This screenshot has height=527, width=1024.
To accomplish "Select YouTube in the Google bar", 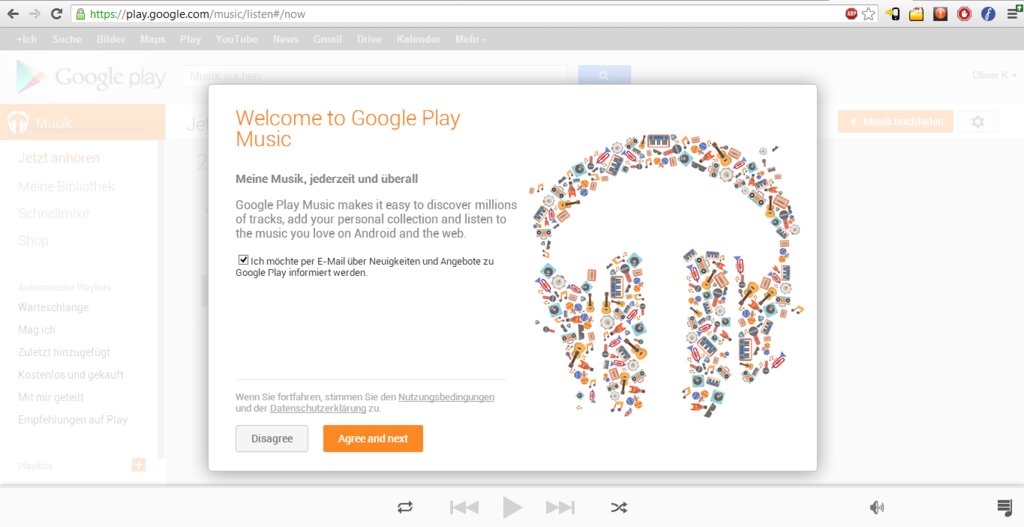I will point(237,39).
